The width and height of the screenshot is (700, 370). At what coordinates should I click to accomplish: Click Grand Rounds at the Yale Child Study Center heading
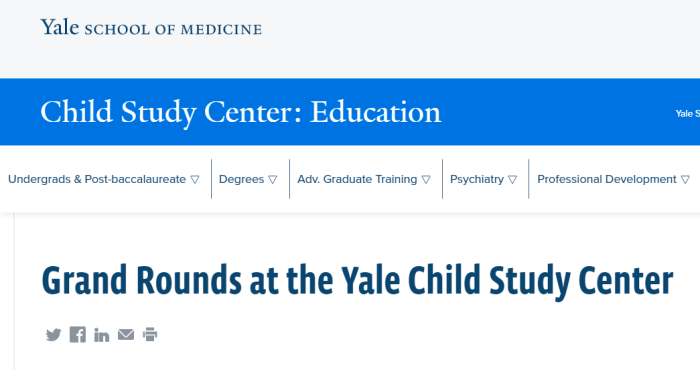click(x=357, y=281)
